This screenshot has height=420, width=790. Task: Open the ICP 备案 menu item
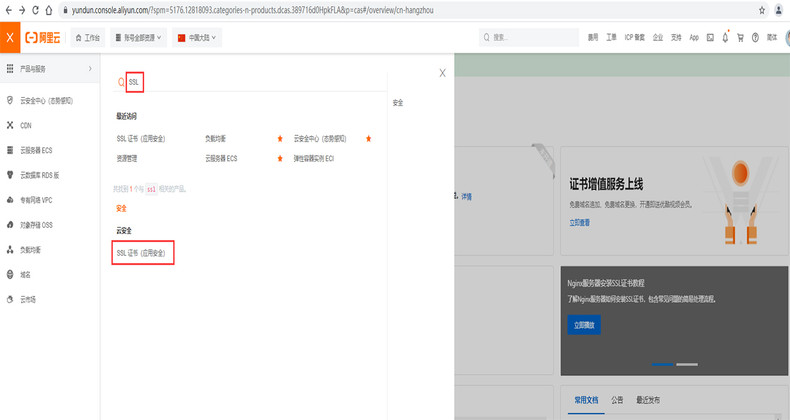(x=635, y=37)
